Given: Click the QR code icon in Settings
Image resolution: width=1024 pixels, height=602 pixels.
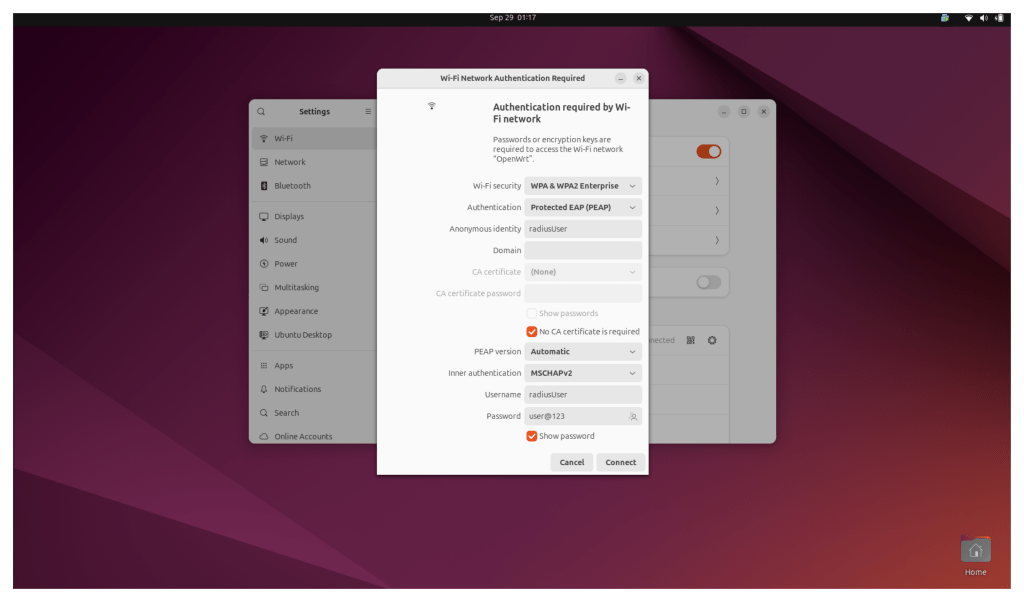Looking at the screenshot, I should pyautogui.click(x=690, y=340).
